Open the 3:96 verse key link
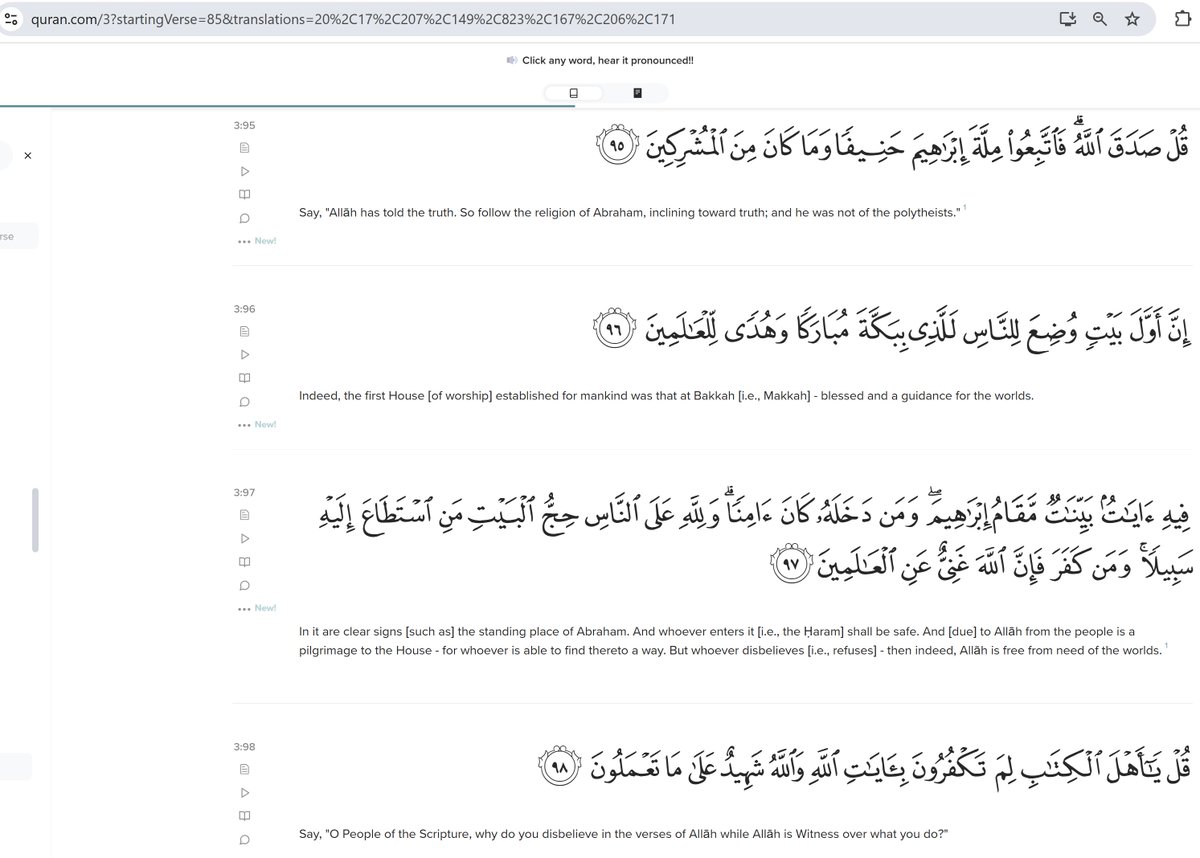Image resolution: width=1200 pixels, height=858 pixels. [x=245, y=309]
